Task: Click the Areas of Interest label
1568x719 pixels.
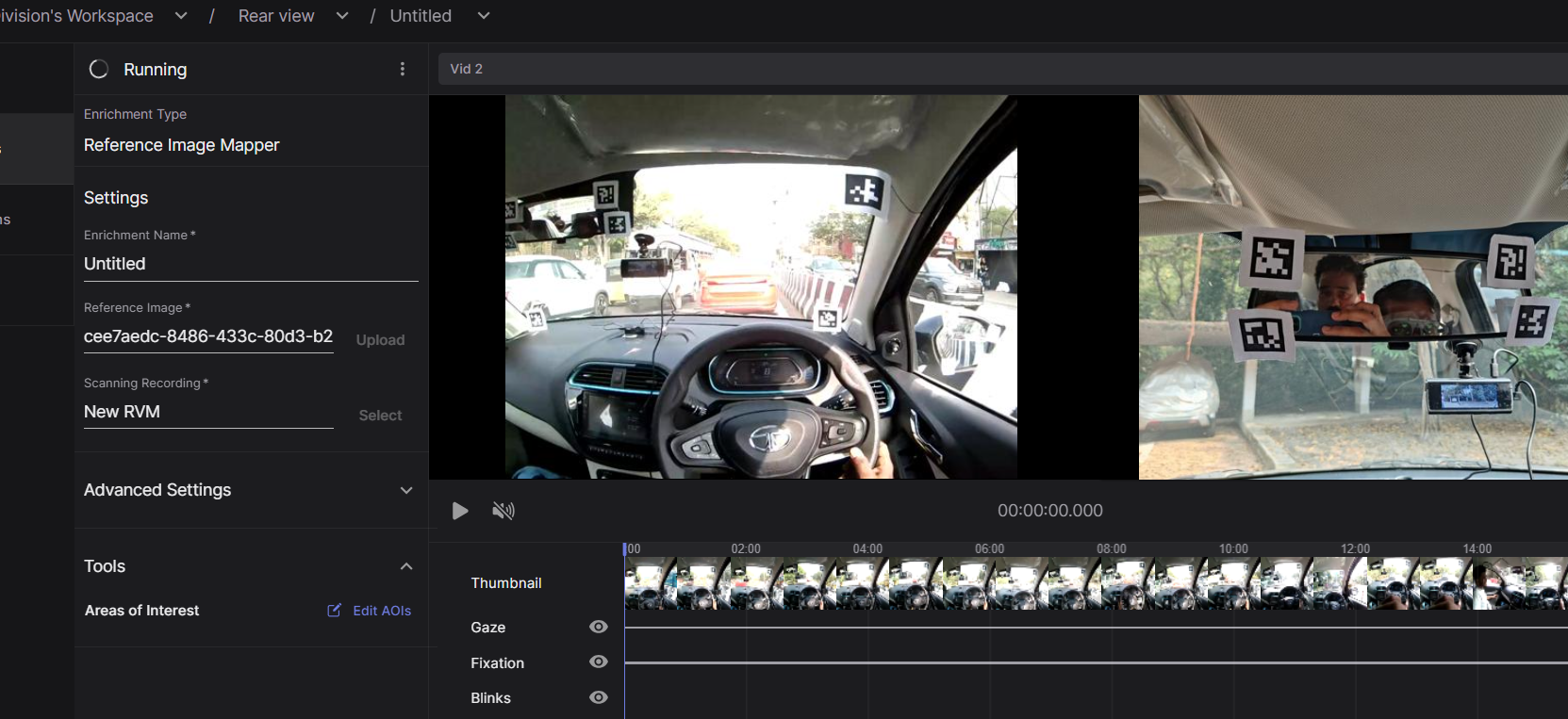Action: pyautogui.click(x=142, y=611)
